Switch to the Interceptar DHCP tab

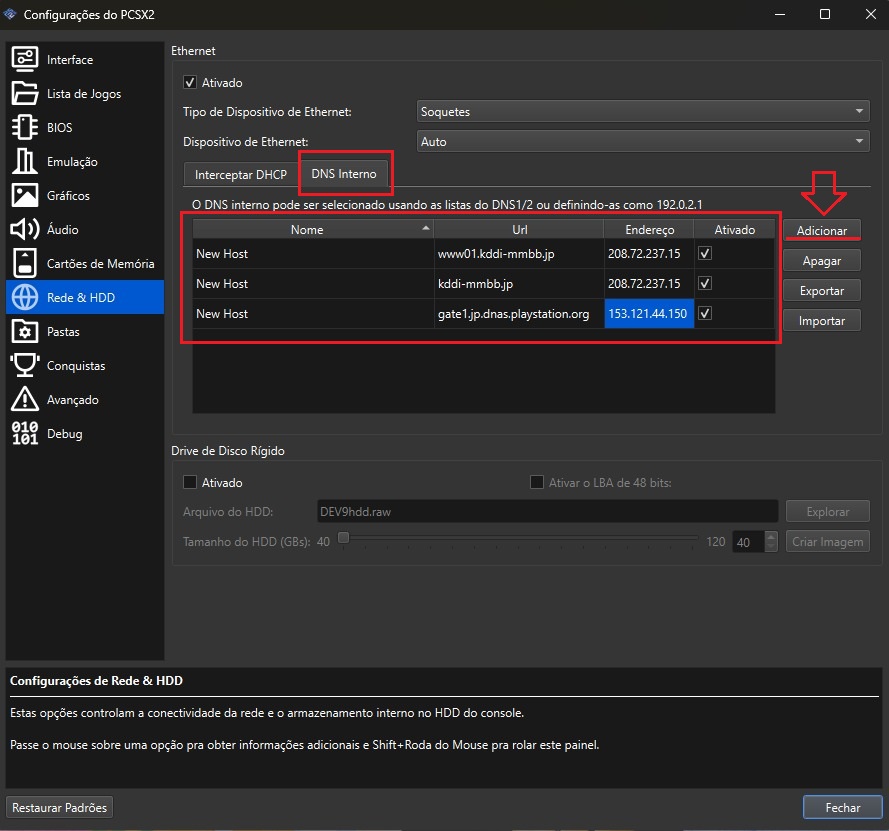coord(241,174)
